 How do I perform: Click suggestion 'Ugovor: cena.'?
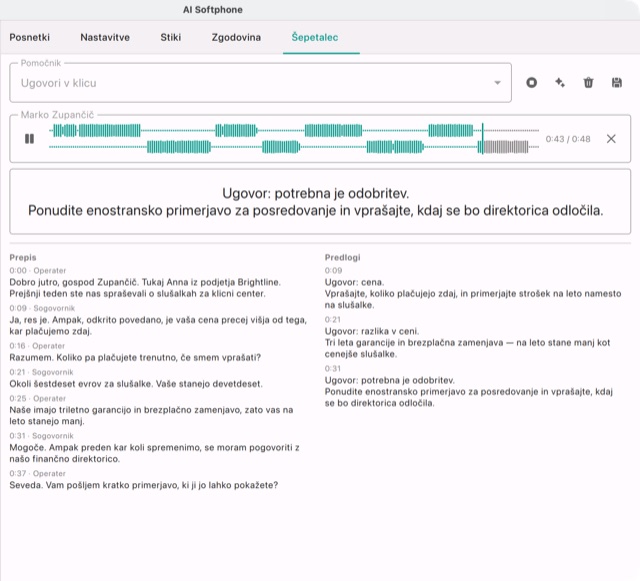(354, 282)
